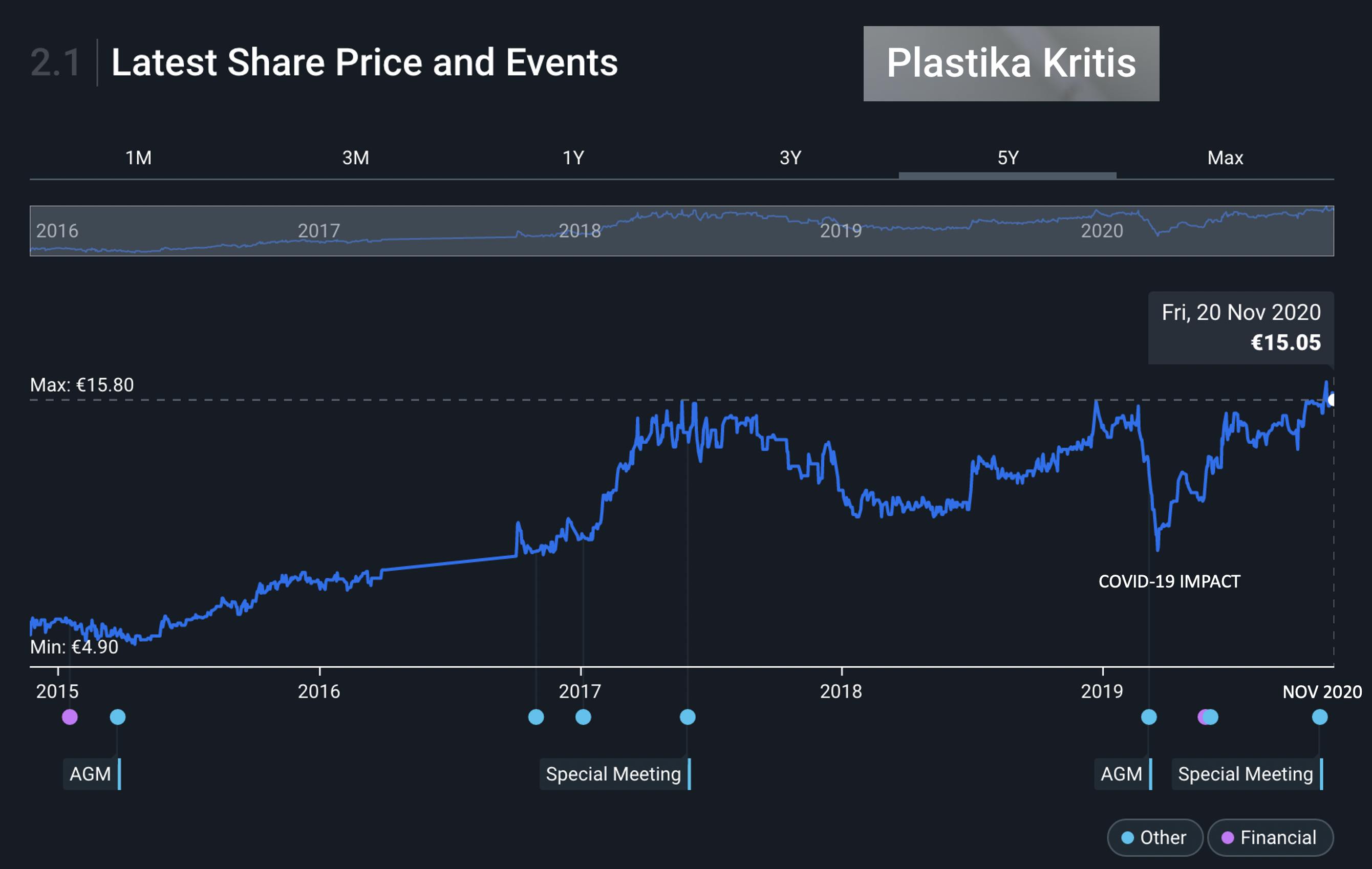Select the 1Y range tab

[573, 158]
